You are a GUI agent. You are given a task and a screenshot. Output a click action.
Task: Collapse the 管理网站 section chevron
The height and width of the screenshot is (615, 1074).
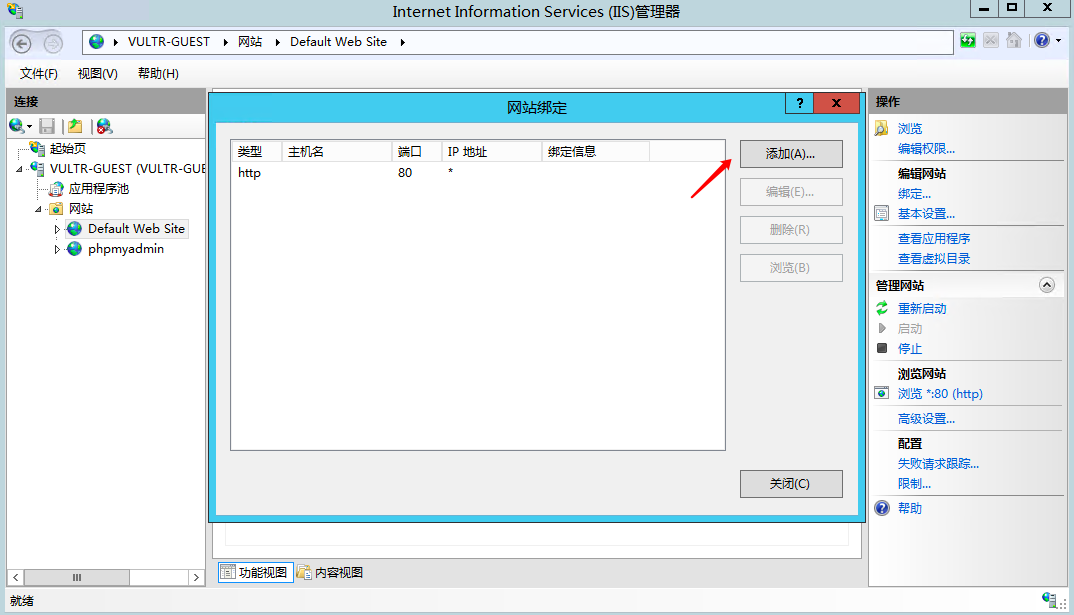(1047, 285)
